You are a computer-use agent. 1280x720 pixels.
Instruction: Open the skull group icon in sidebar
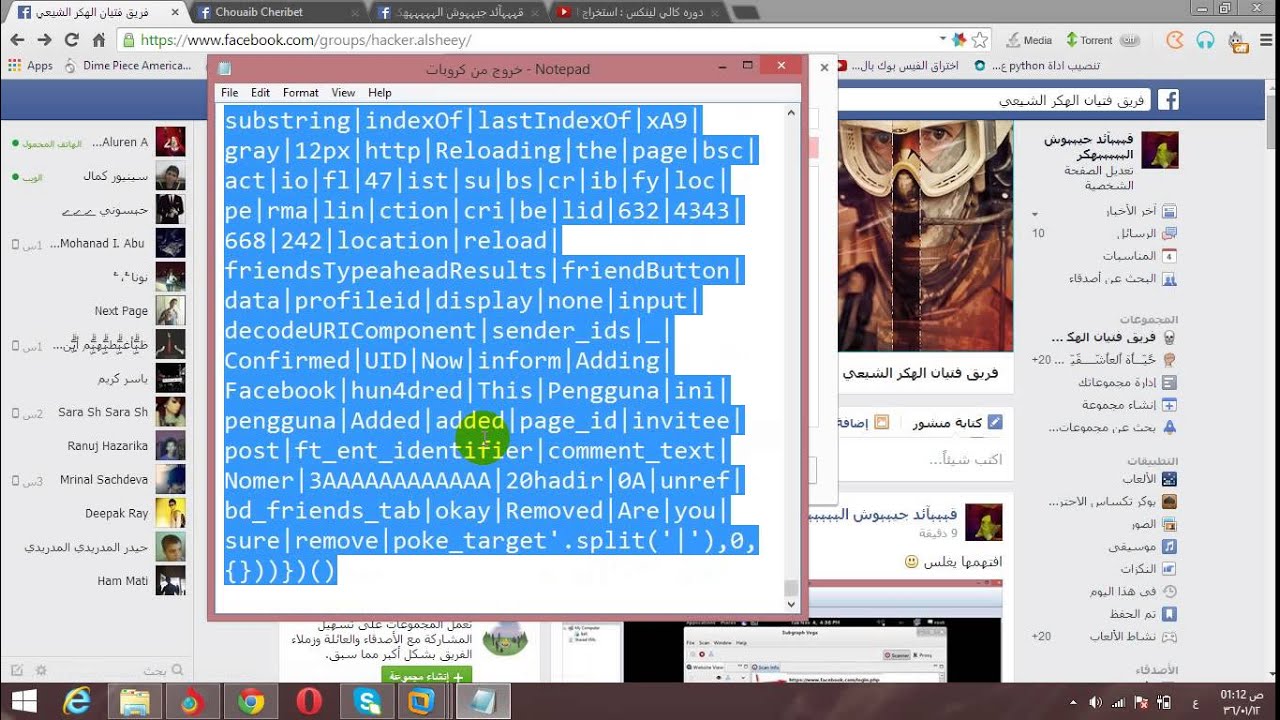[1169, 337]
